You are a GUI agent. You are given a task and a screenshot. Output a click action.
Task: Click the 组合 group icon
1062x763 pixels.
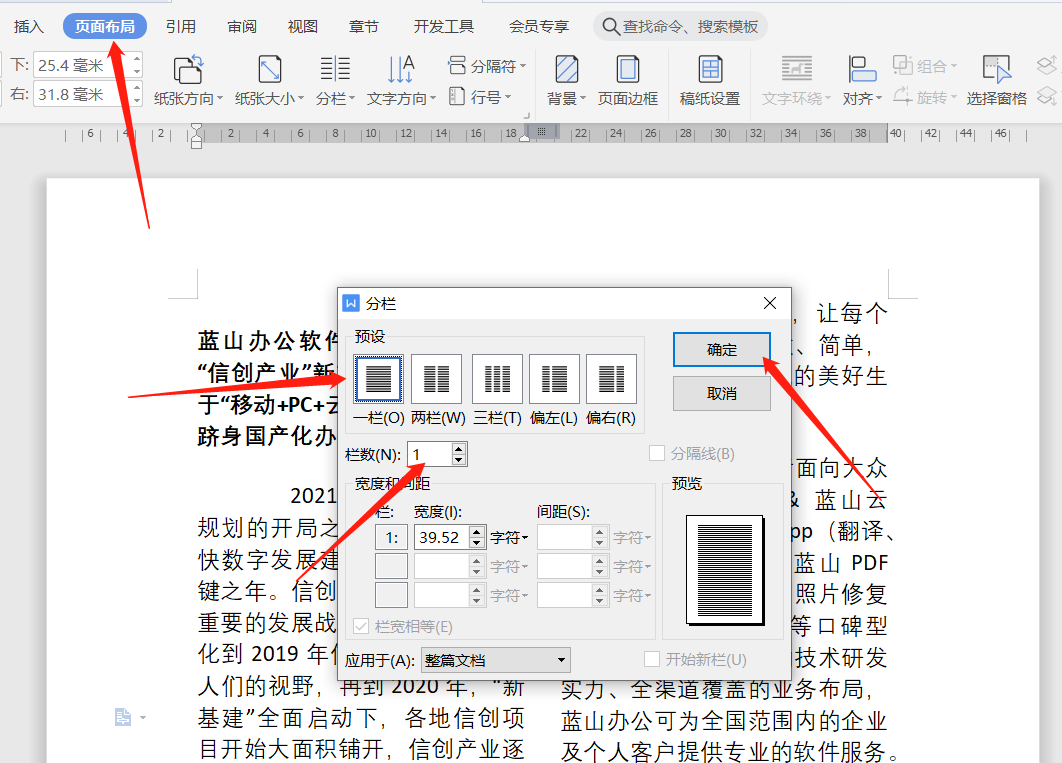click(x=903, y=65)
